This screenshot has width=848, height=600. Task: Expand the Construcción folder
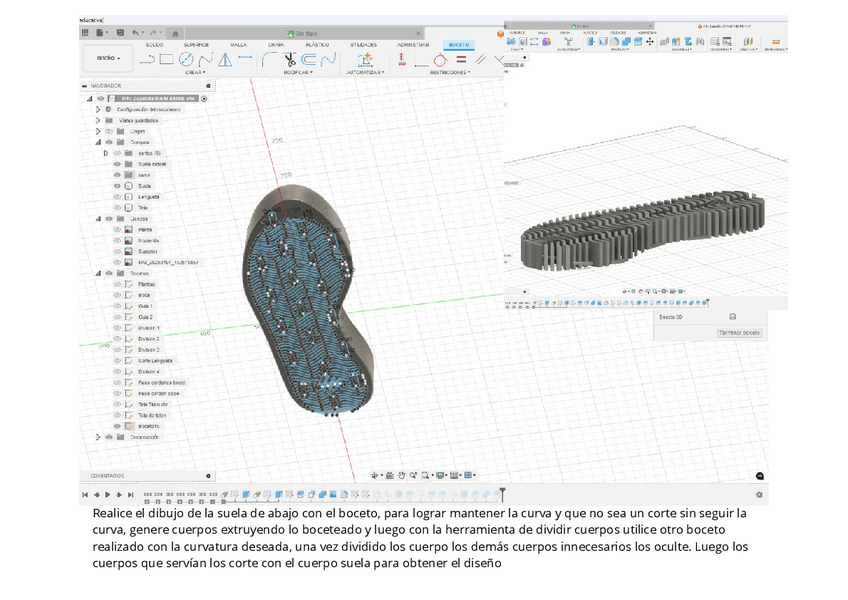[98, 437]
